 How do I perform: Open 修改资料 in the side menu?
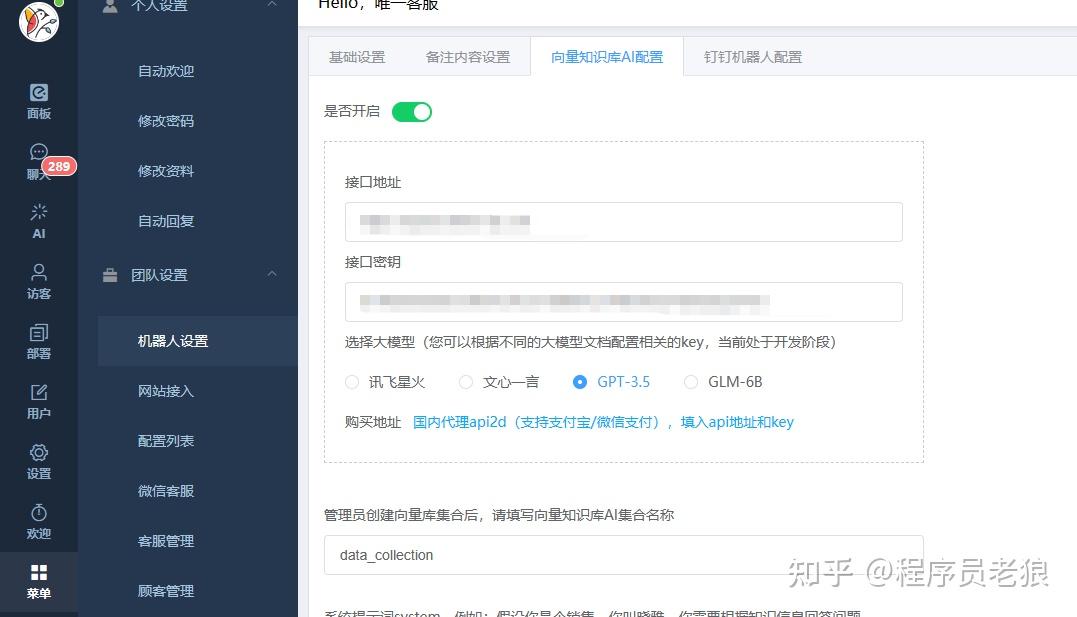click(166, 172)
